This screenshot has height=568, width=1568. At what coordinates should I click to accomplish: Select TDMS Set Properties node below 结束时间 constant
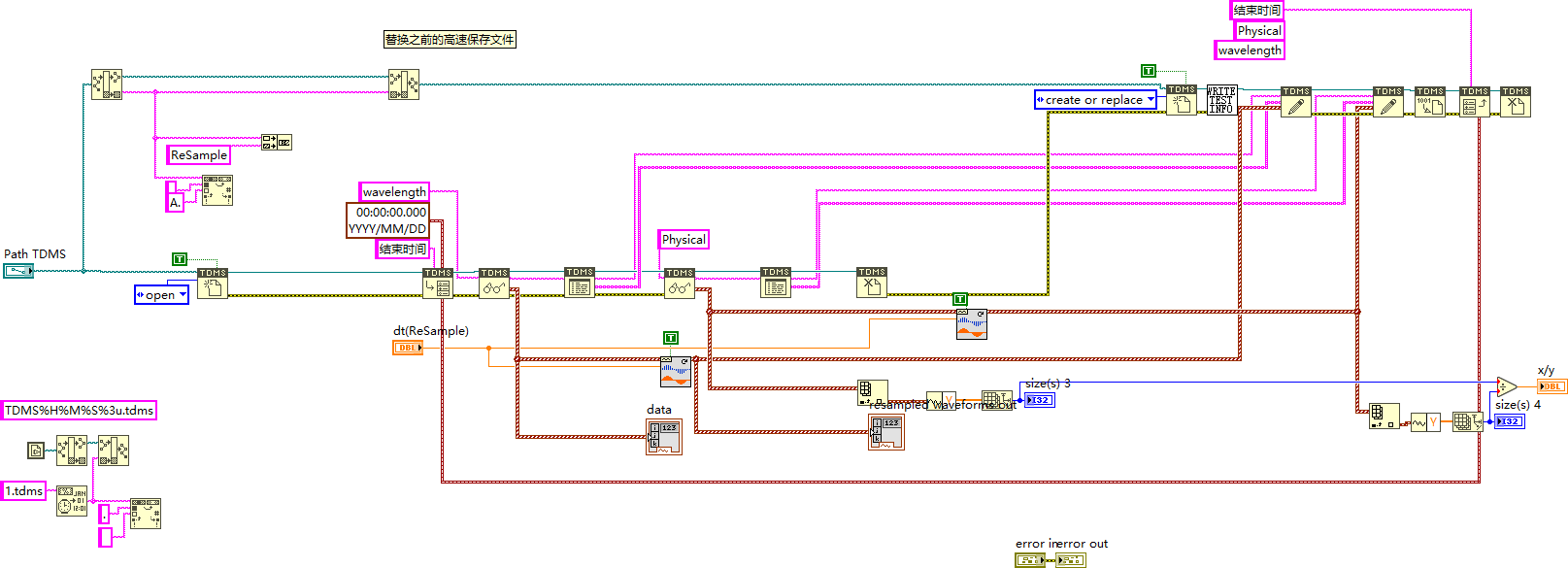coord(438,283)
